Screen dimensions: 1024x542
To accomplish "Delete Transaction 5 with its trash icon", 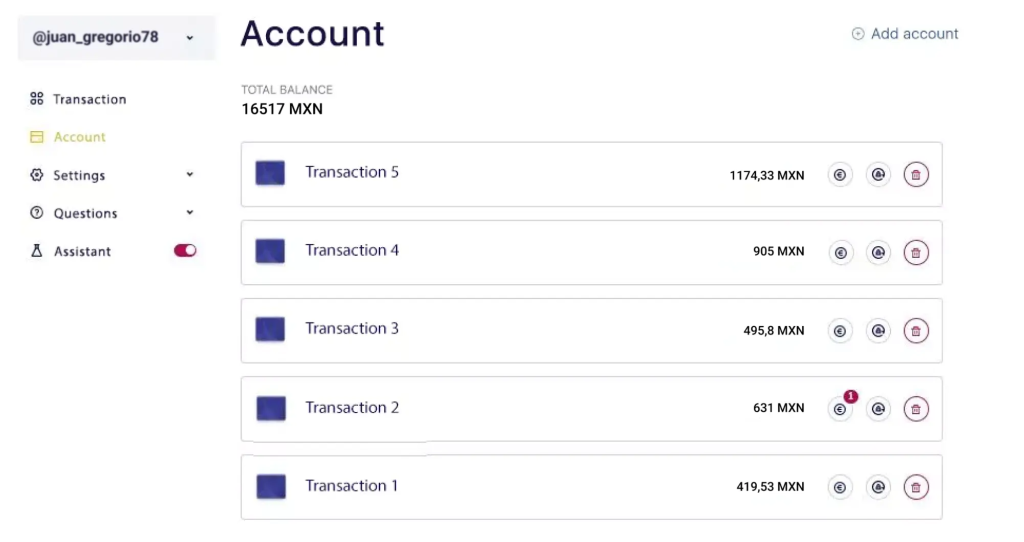I will [916, 175].
